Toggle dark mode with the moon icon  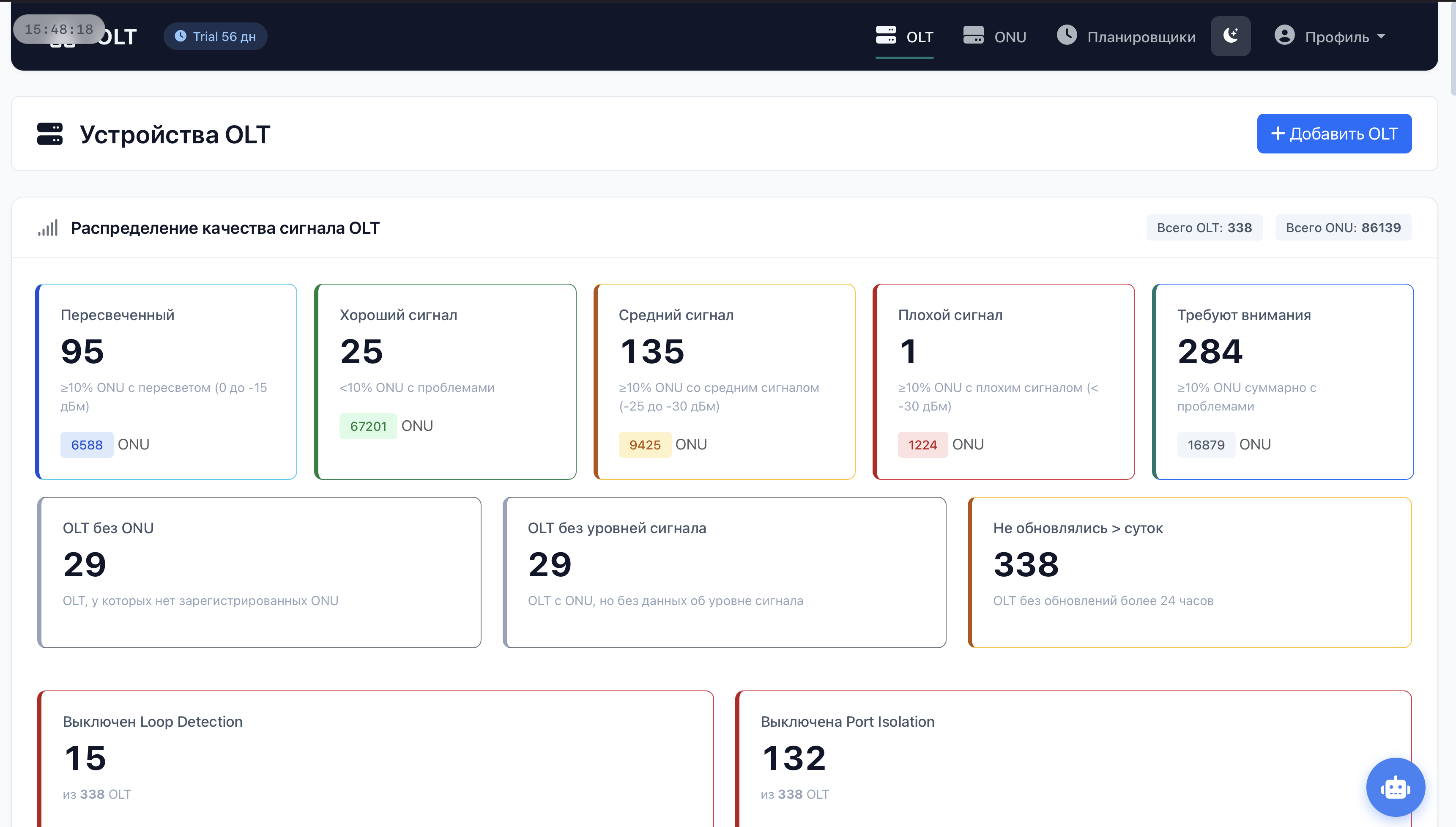(x=1230, y=36)
